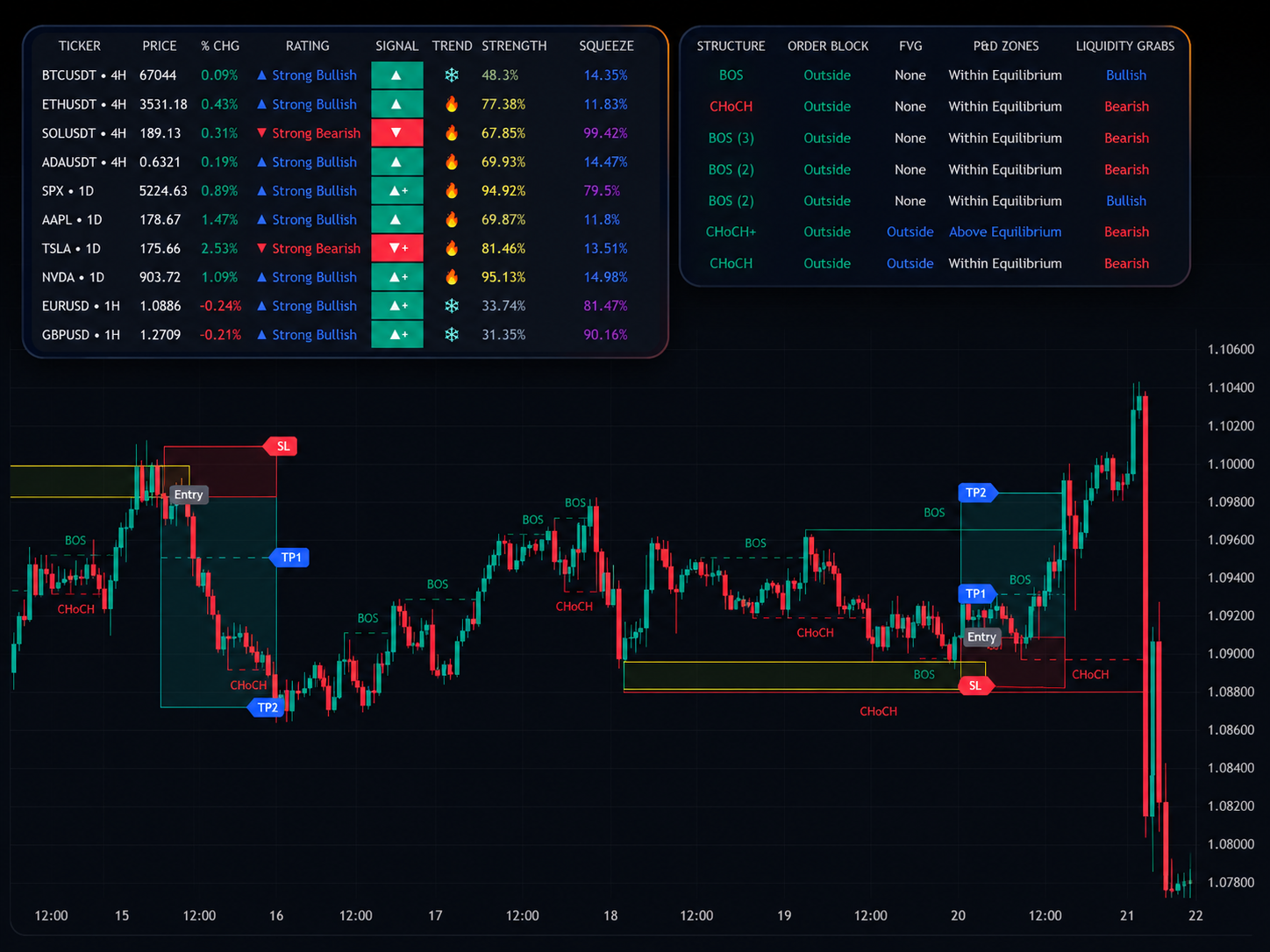Click the SL label on the long trade

(975, 686)
